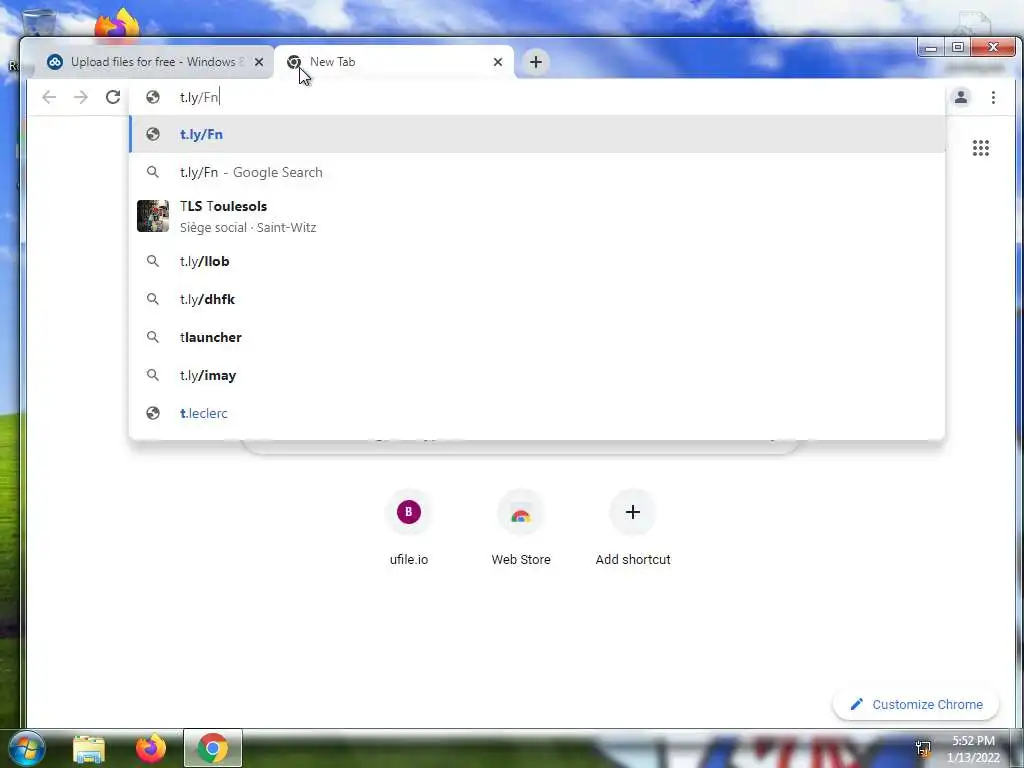Open the Chrome profile avatar menu

[961, 97]
